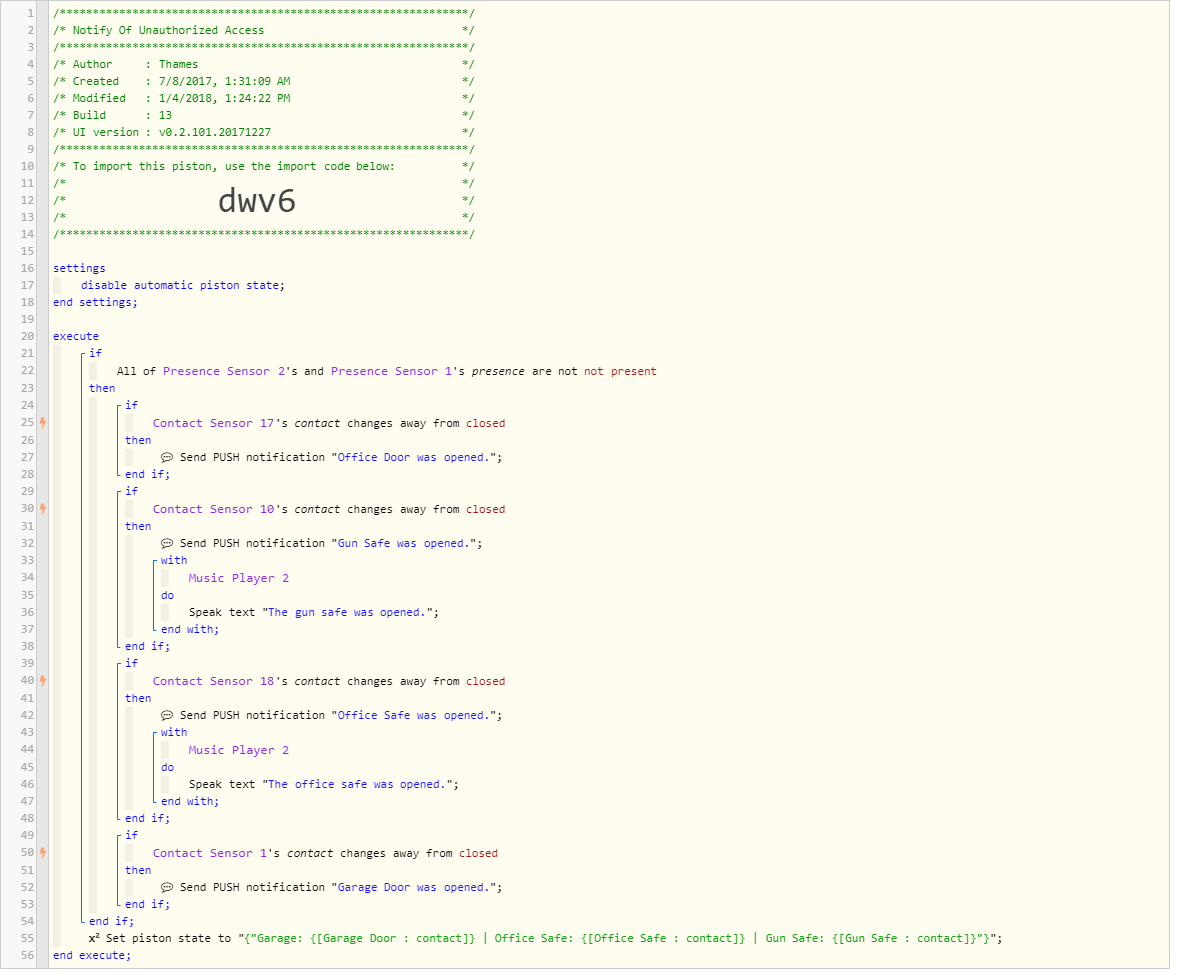The image size is (1178, 977).
Task: Click the Author Thames comment line
Action: (264, 65)
